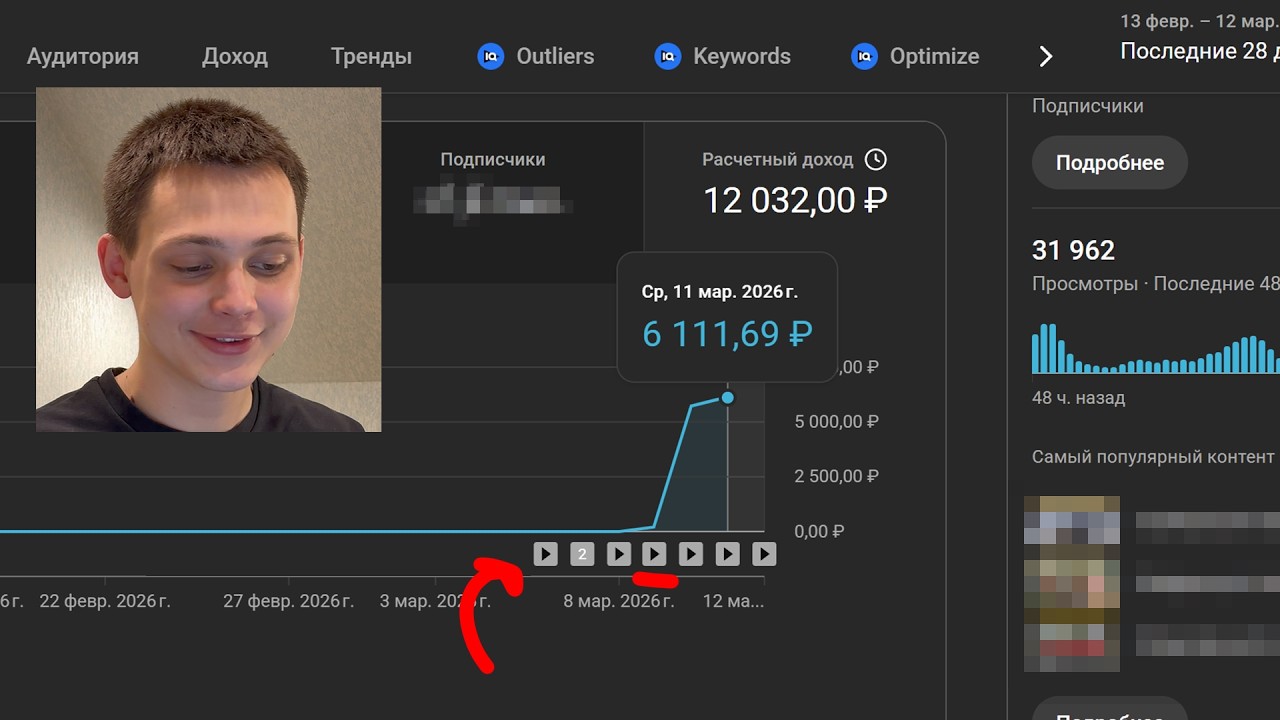Switch to the Доход tab
The height and width of the screenshot is (720, 1280).
(235, 56)
